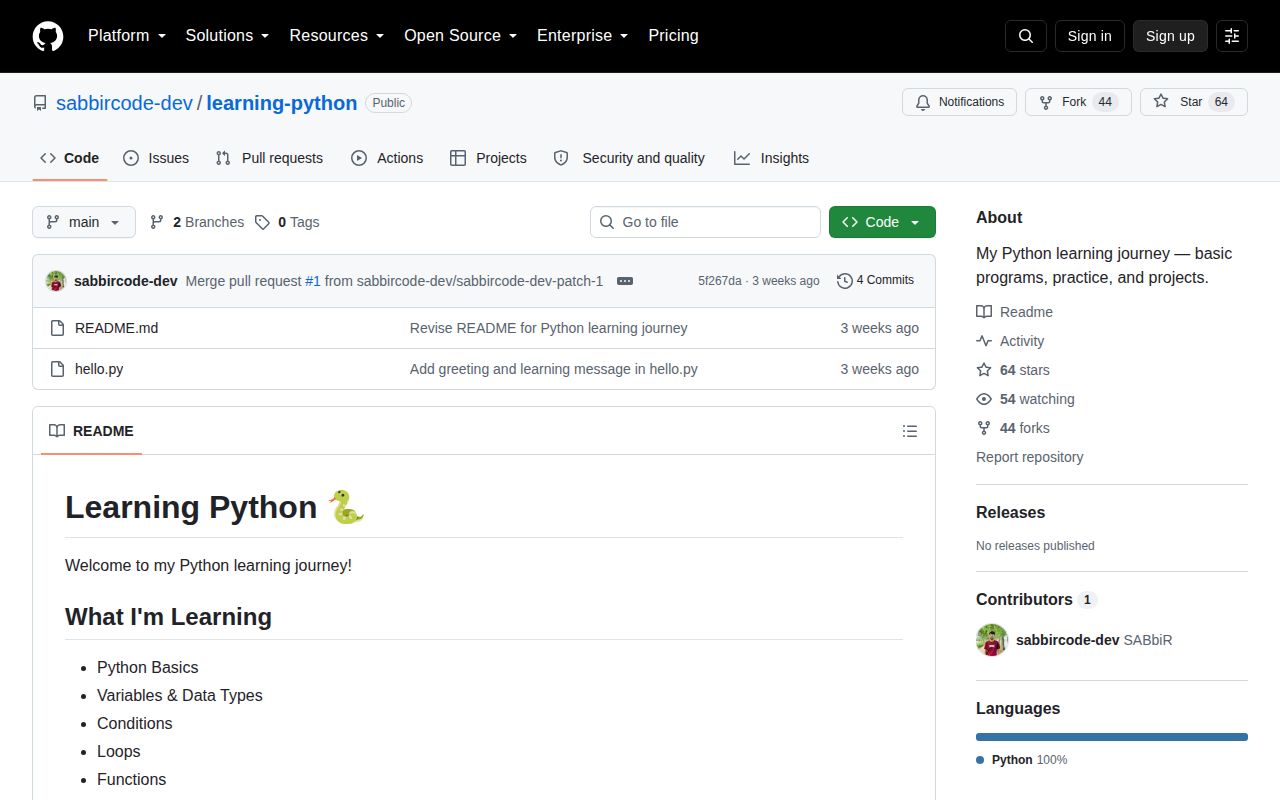Open Security and quality tab
The height and width of the screenshot is (800, 1280).
pos(629,158)
